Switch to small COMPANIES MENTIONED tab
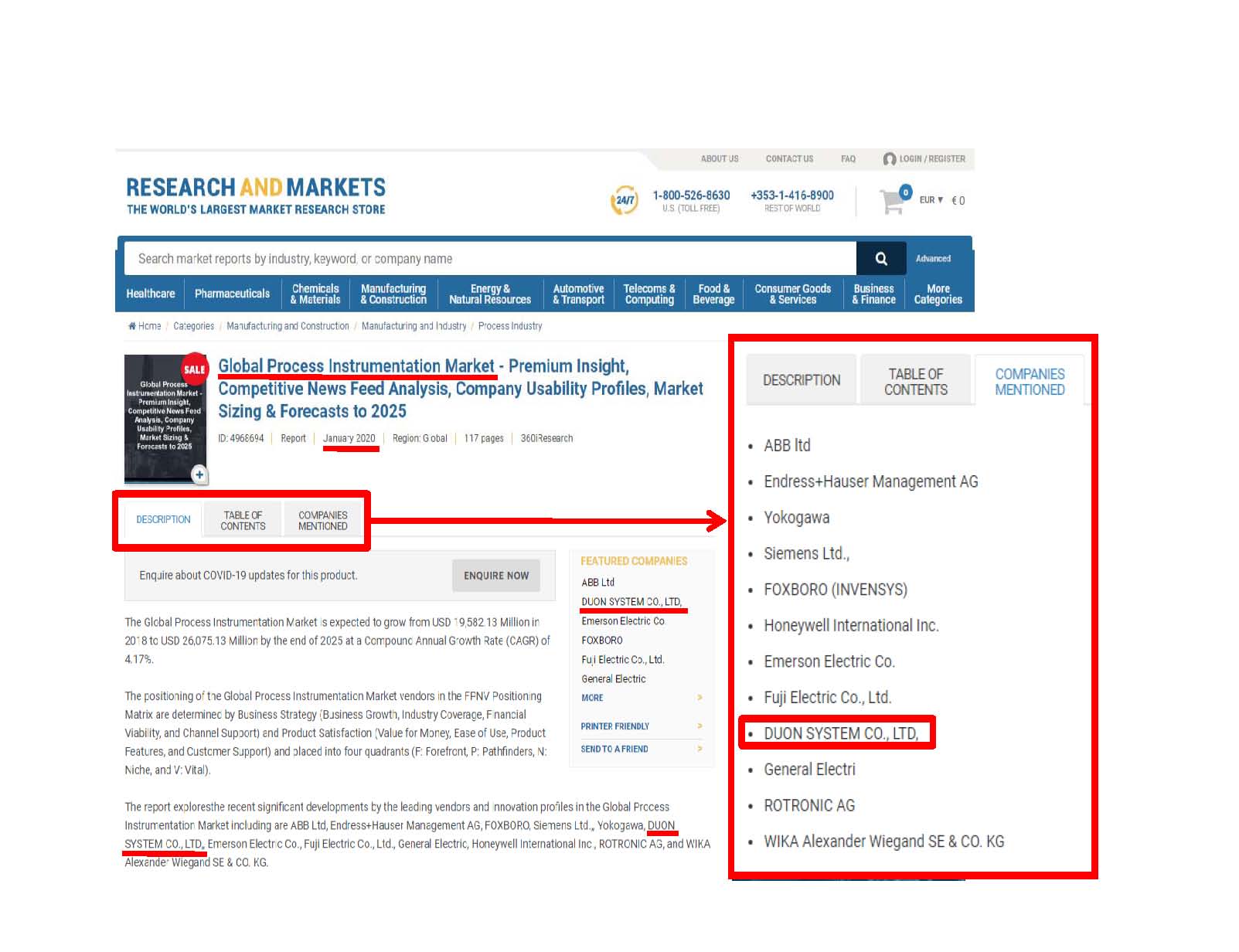The width and height of the screenshot is (1239, 952). pos(323,521)
